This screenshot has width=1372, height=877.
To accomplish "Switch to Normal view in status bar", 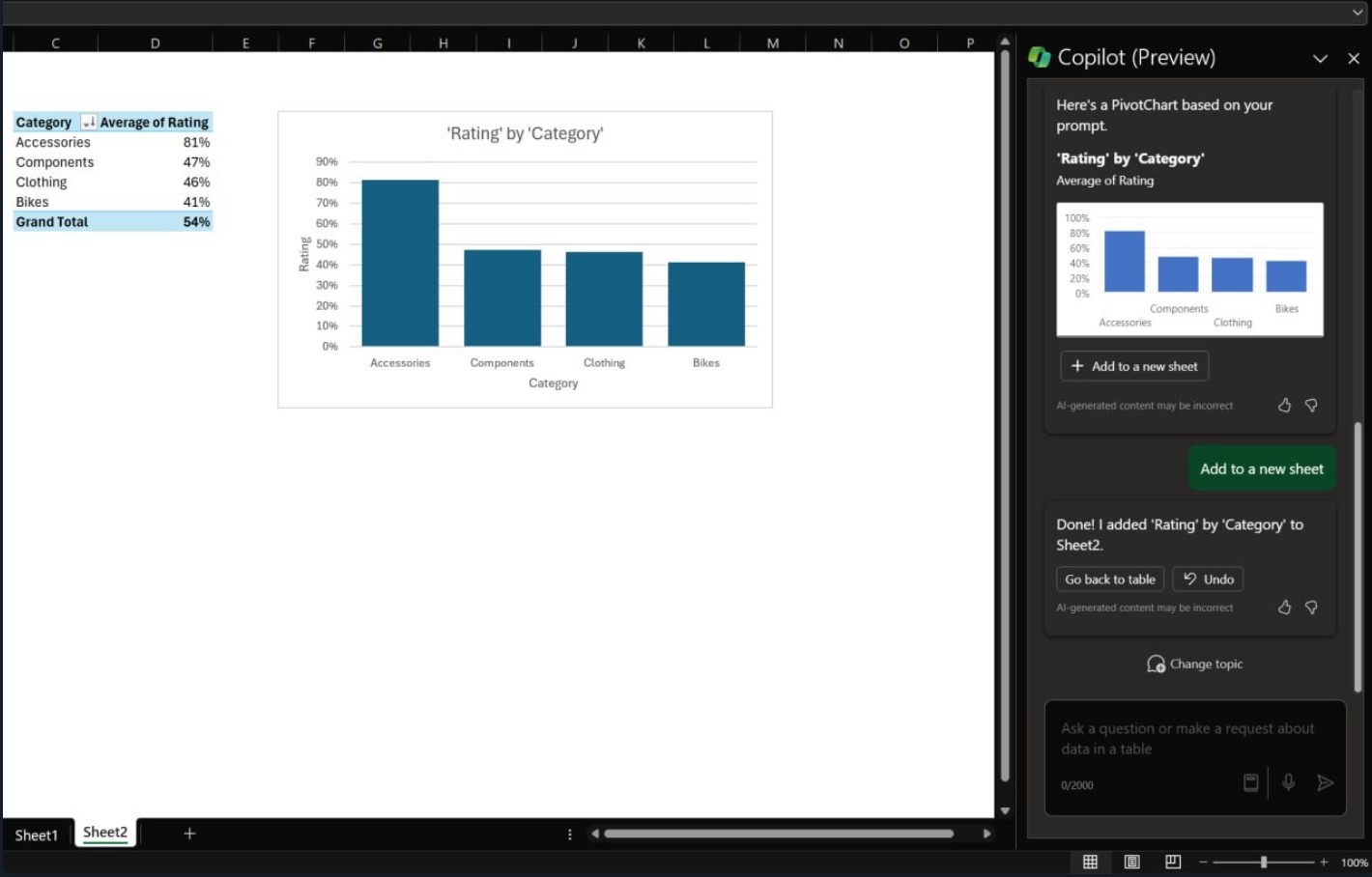I will point(1090,862).
